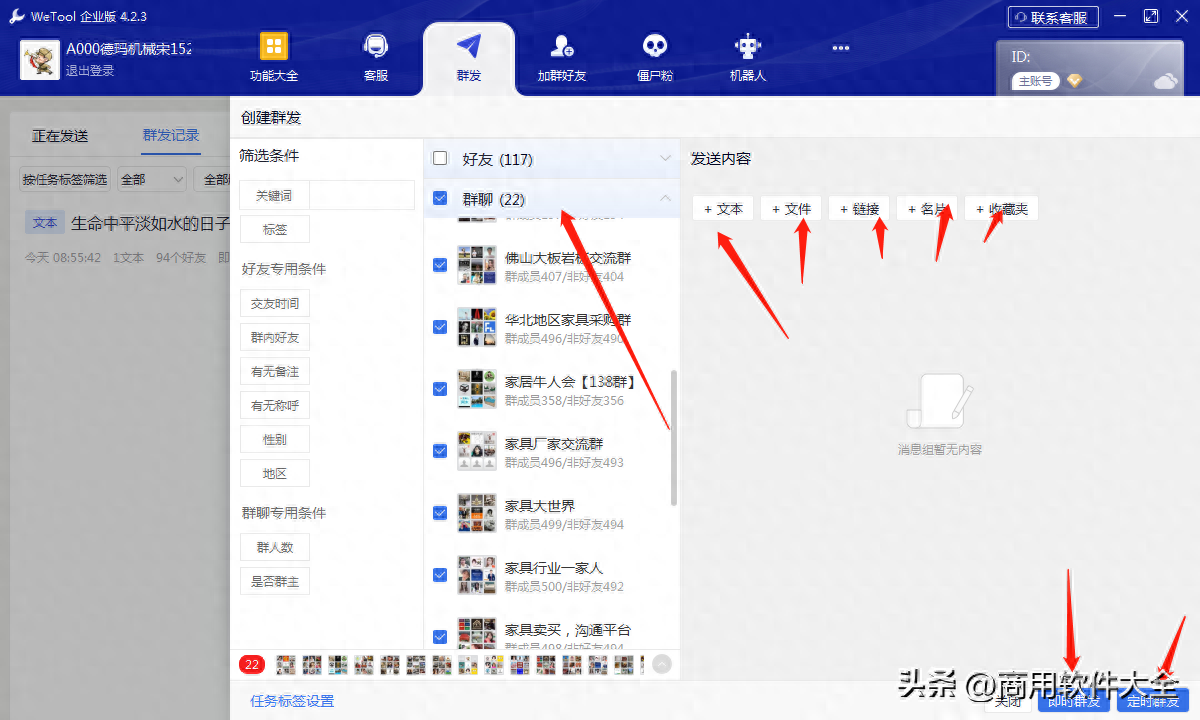1200x720 pixels.
Task: Switch to the 群发记录 tab
Action: pyautogui.click(x=170, y=135)
